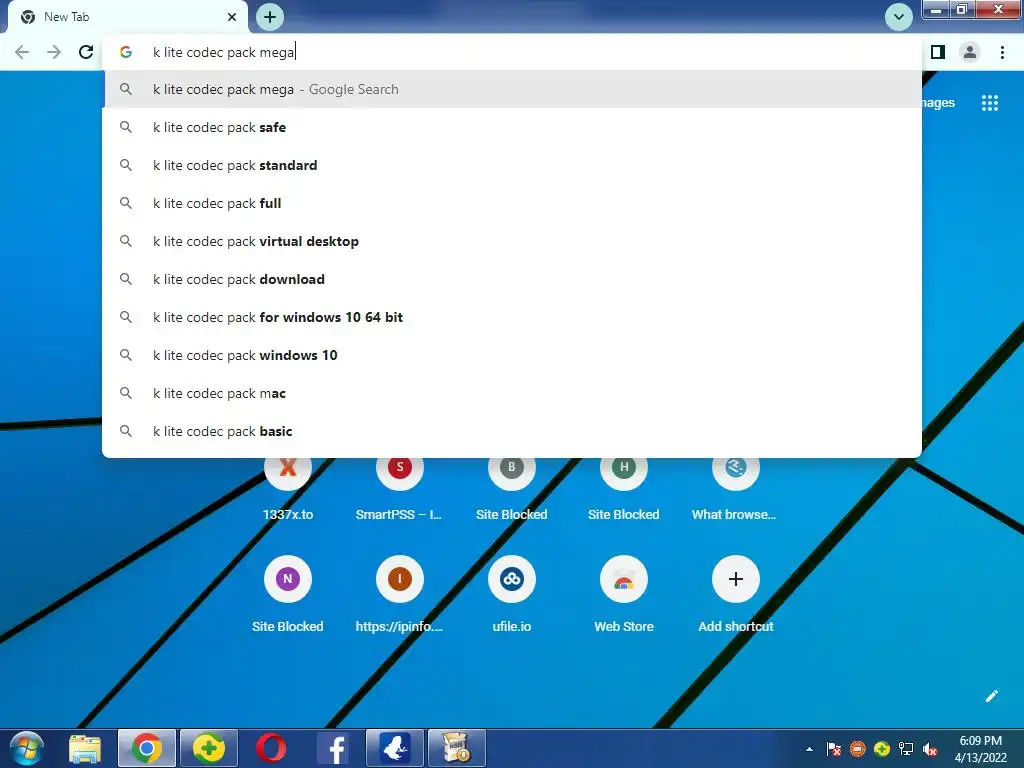Pick 'k lite codec pack basic' suggestion

(x=512, y=431)
